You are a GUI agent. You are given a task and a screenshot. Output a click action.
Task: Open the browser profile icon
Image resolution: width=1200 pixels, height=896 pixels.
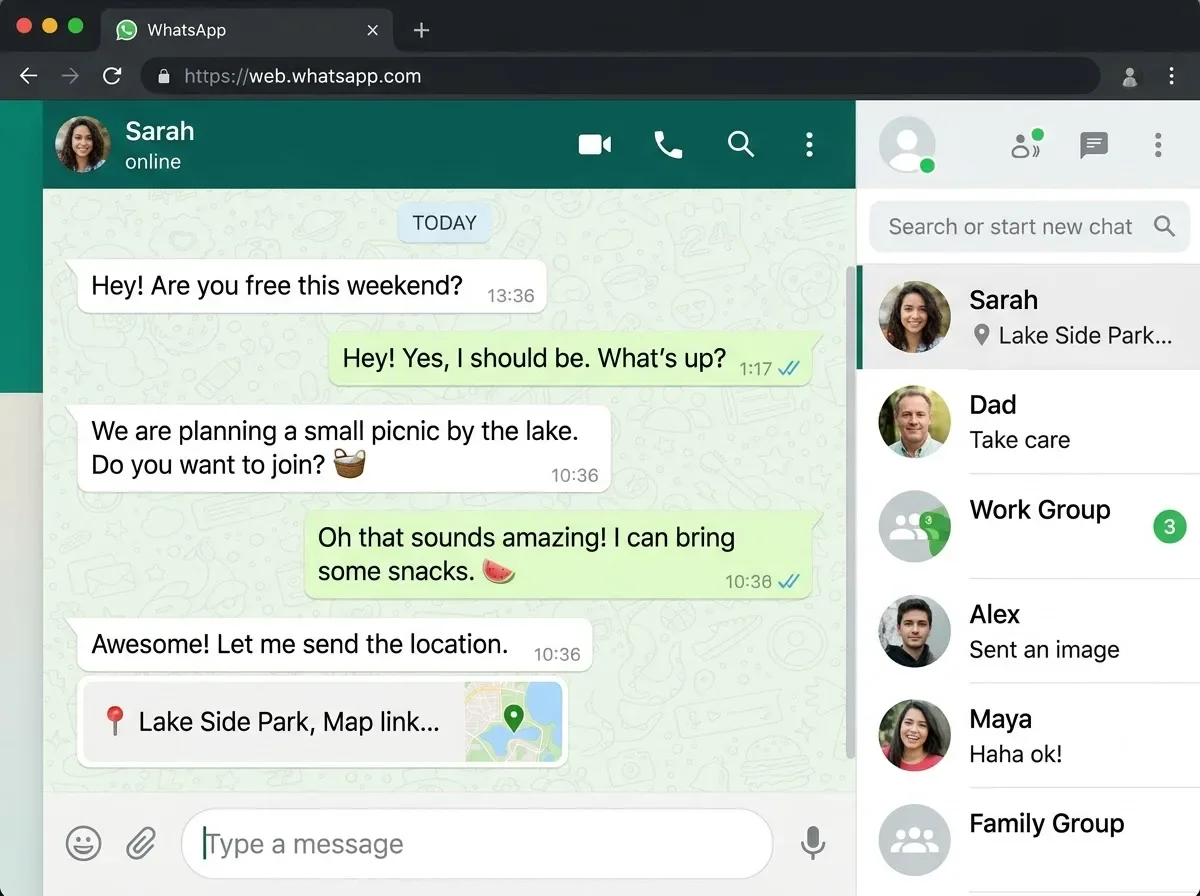point(1130,76)
